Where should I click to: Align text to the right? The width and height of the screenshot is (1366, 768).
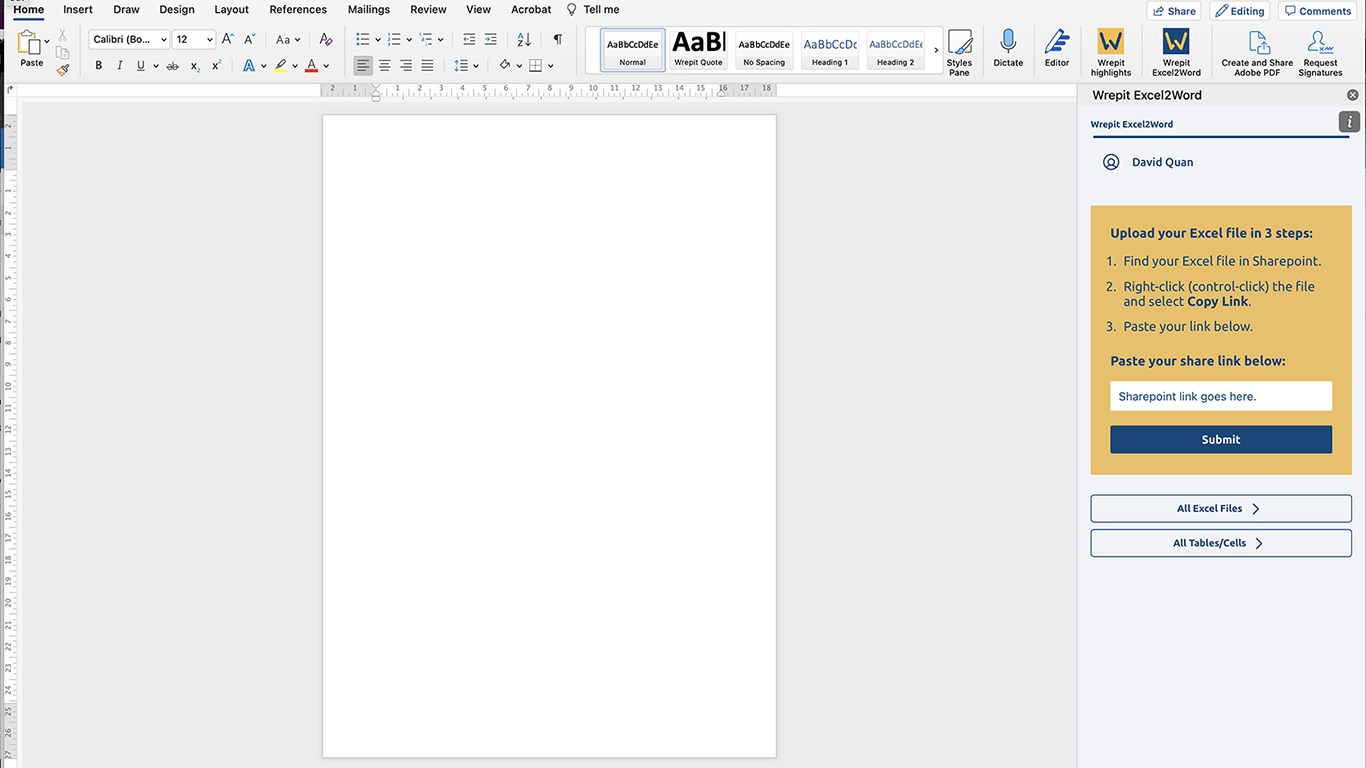406,66
